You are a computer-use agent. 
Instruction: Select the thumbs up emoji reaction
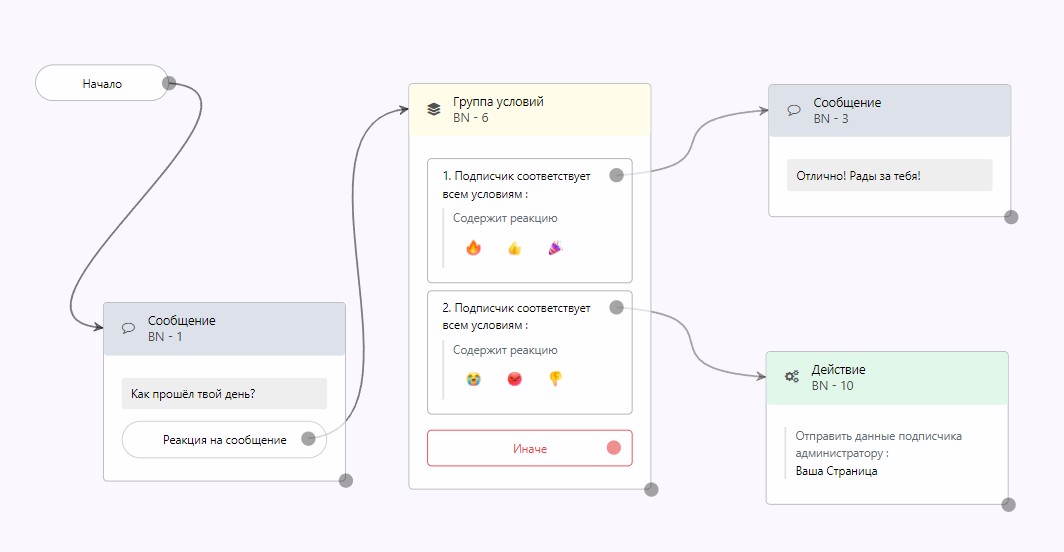point(514,248)
